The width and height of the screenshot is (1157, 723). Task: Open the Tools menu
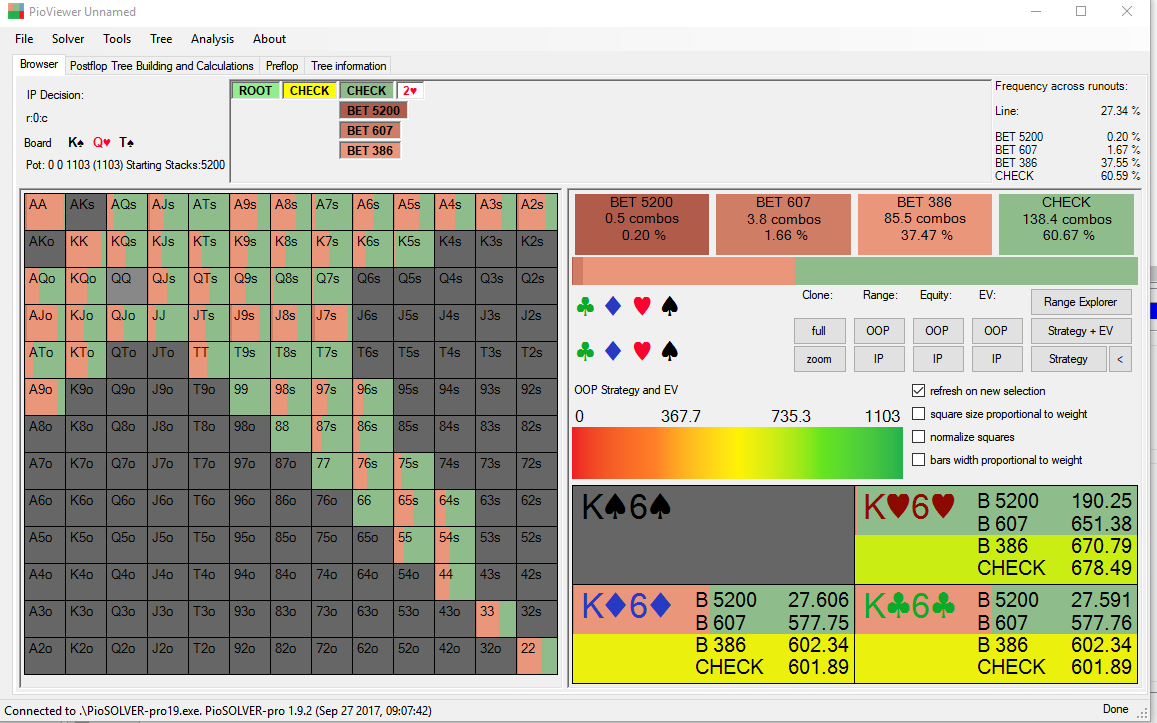pyautogui.click(x=117, y=39)
